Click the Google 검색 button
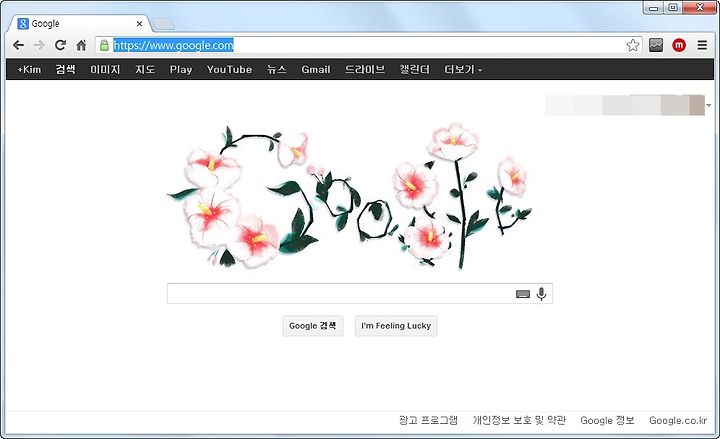This screenshot has width=720, height=439. coord(313,326)
